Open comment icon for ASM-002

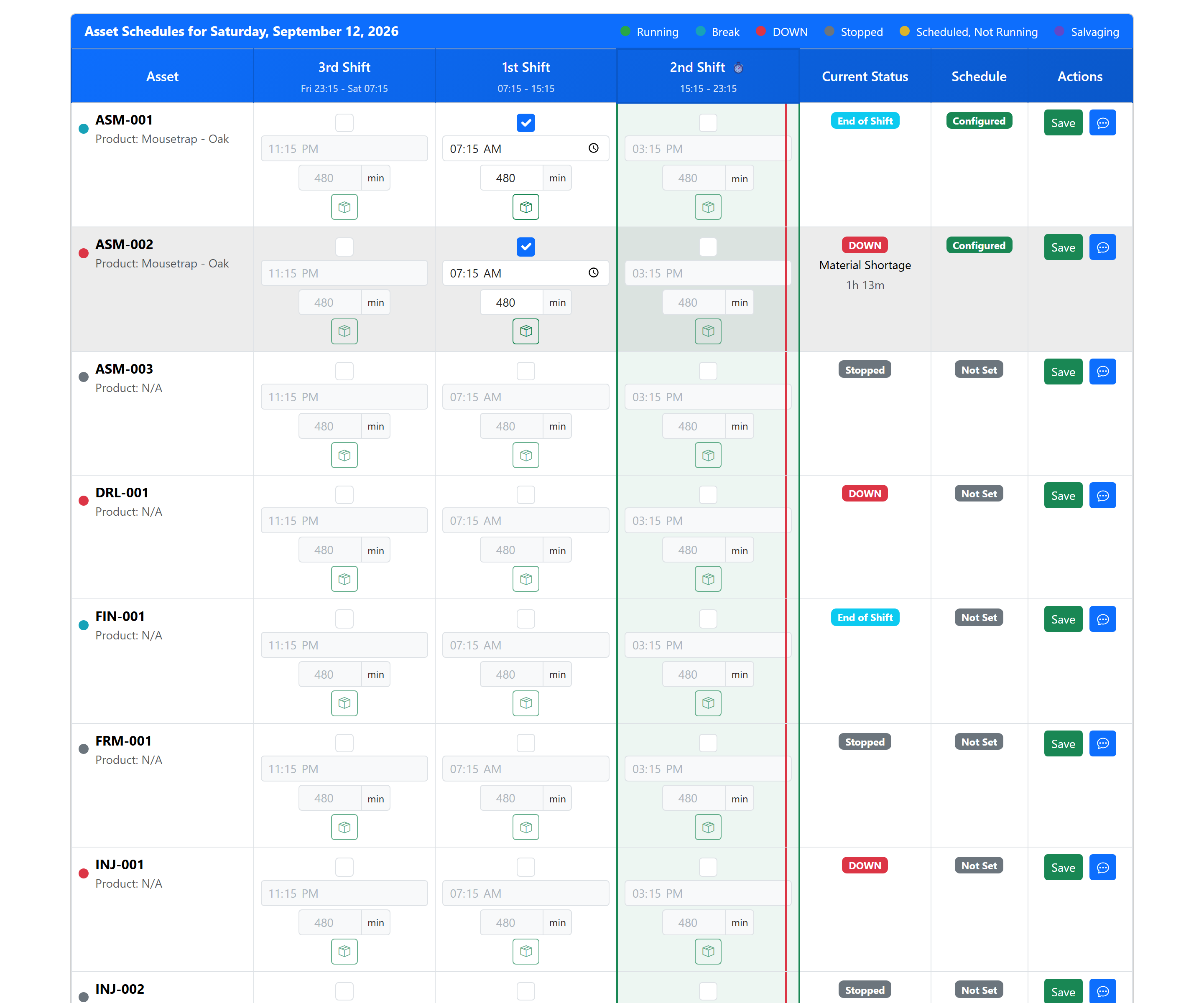coord(1102,247)
